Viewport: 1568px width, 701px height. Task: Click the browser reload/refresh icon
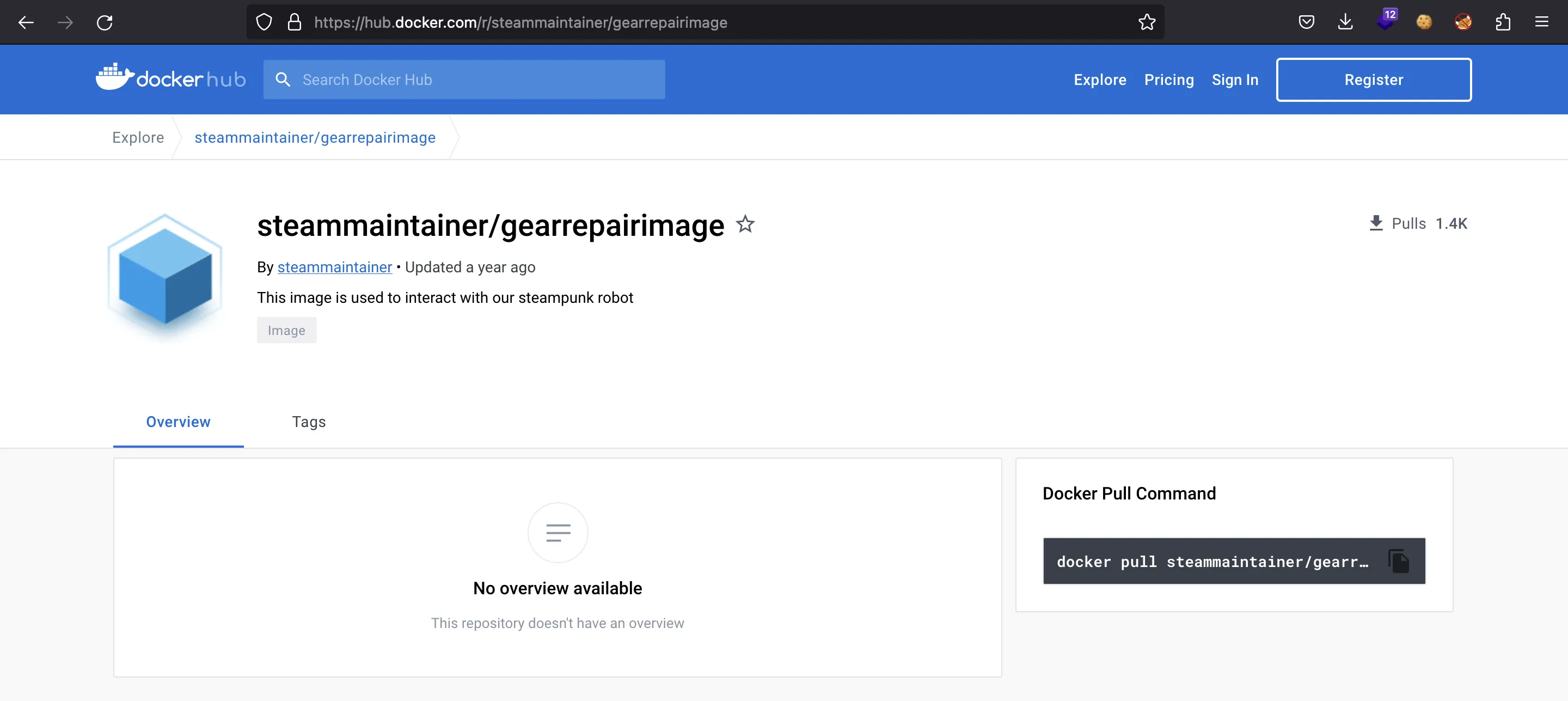point(105,22)
